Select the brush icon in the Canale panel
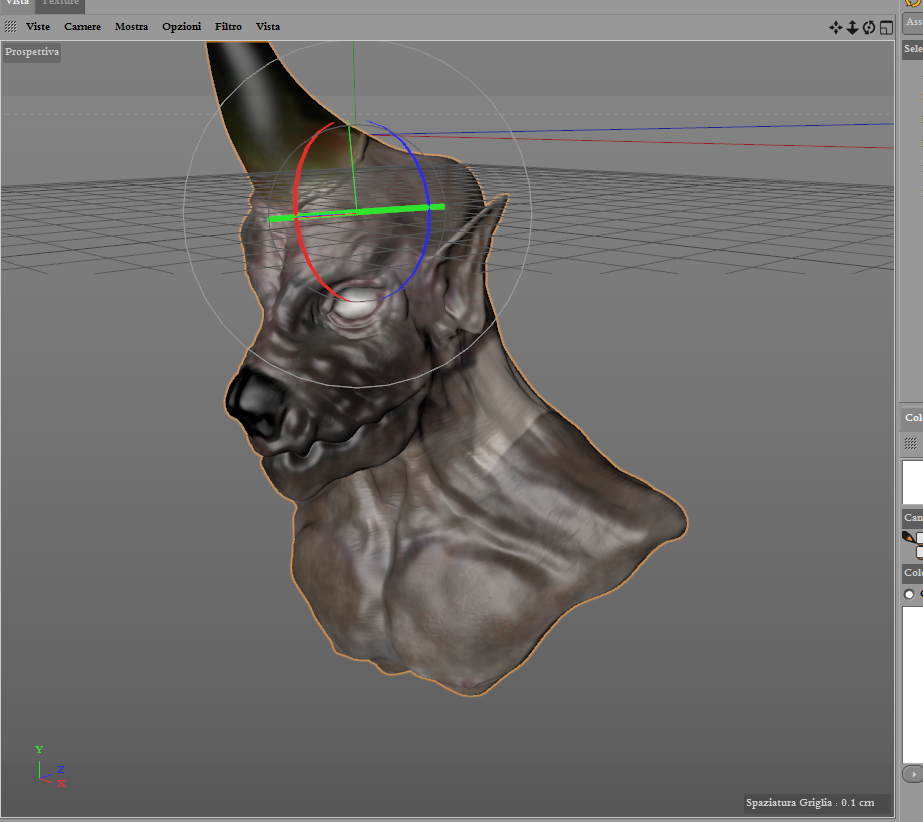Viewport: 923px width, 822px height. click(906, 536)
